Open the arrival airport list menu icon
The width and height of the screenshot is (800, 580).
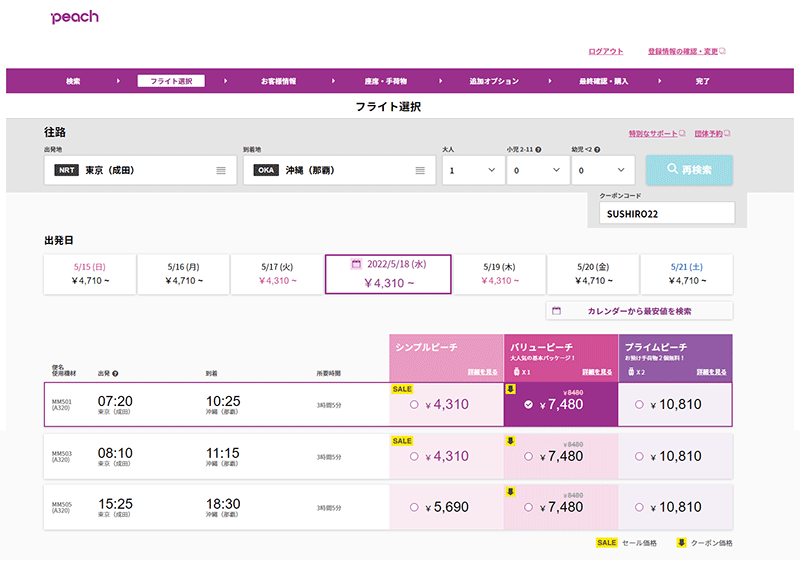[x=420, y=170]
